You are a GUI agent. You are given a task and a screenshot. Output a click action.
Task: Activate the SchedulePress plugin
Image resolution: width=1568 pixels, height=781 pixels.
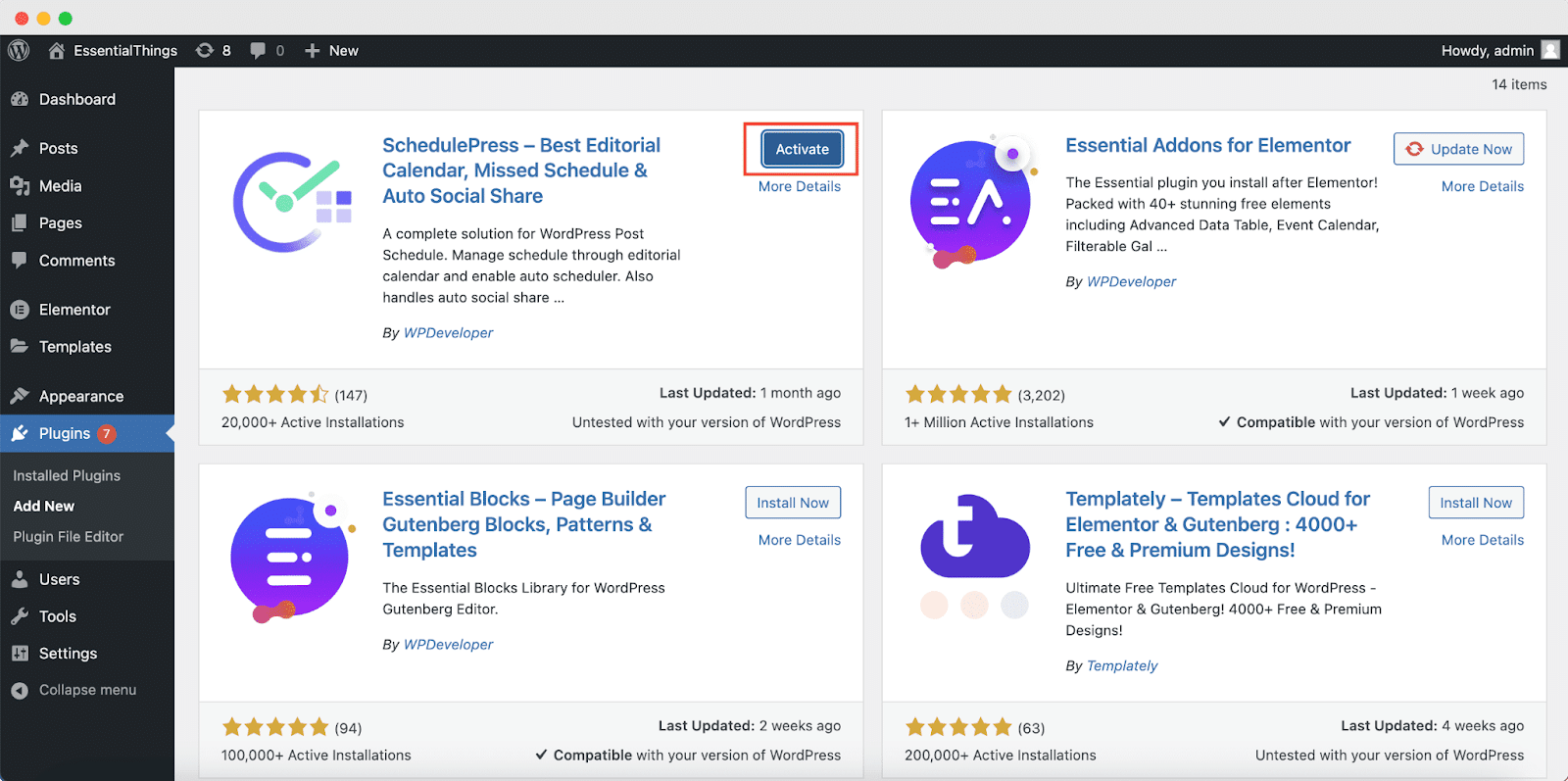click(x=803, y=149)
